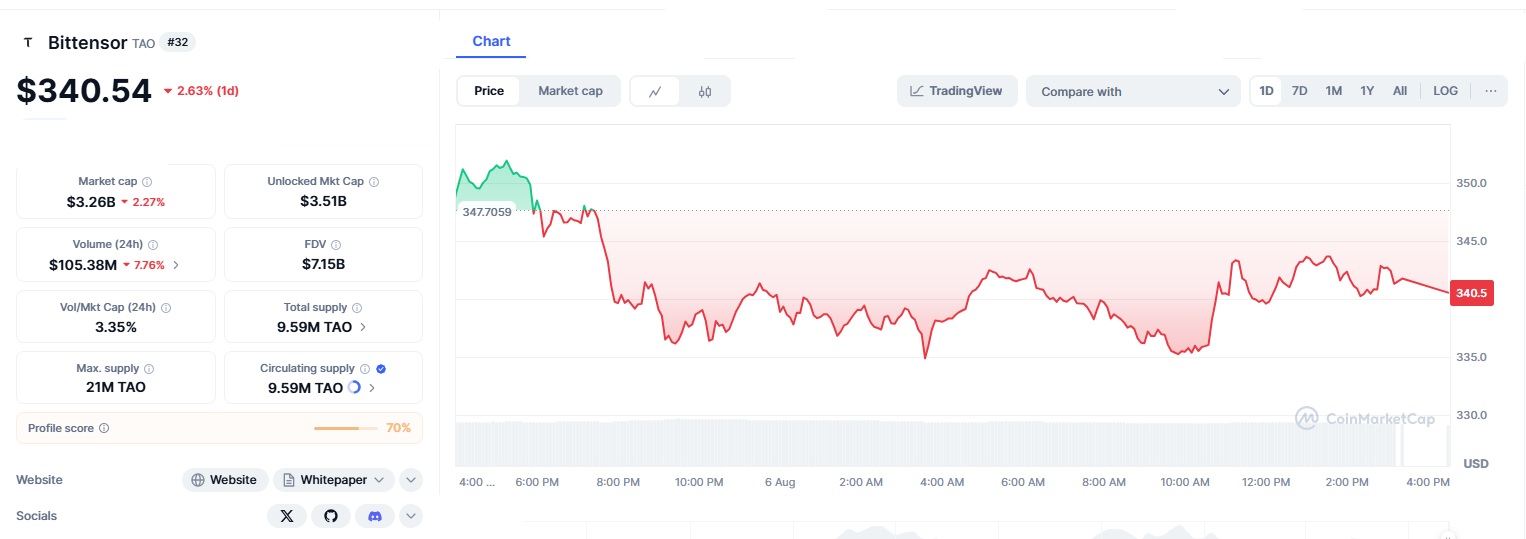Click the 70% profile score bar
The image size is (1526, 539).
tap(345, 428)
